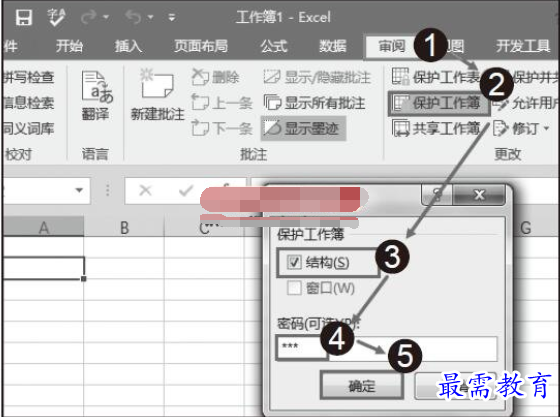Open 同义词库 thesaurus
The width and height of the screenshot is (560, 417).
pyautogui.click(x=29, y=129)
